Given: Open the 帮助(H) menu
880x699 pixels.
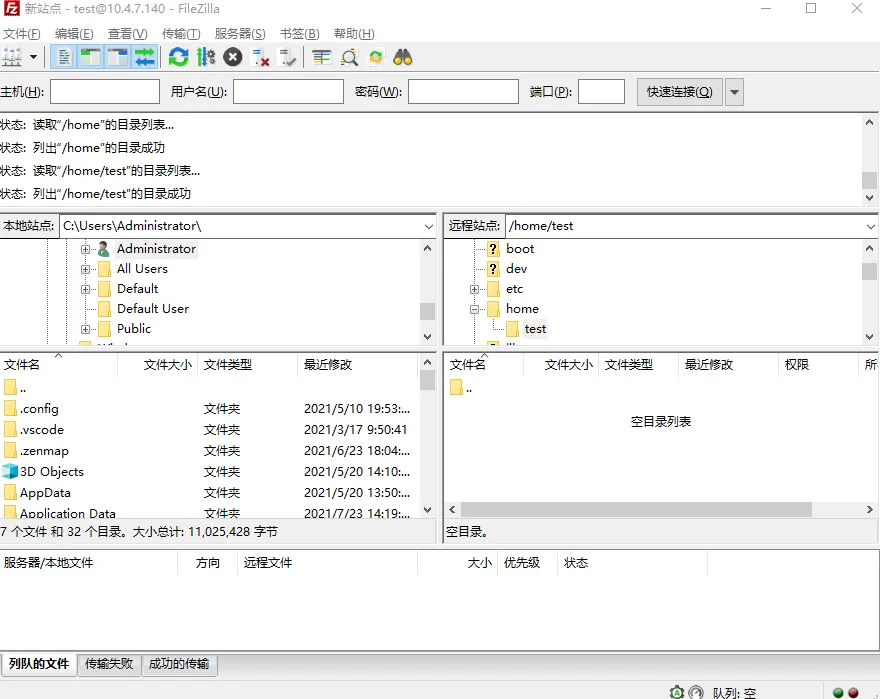Looking at the screenshot, I should tap(354, 34).
